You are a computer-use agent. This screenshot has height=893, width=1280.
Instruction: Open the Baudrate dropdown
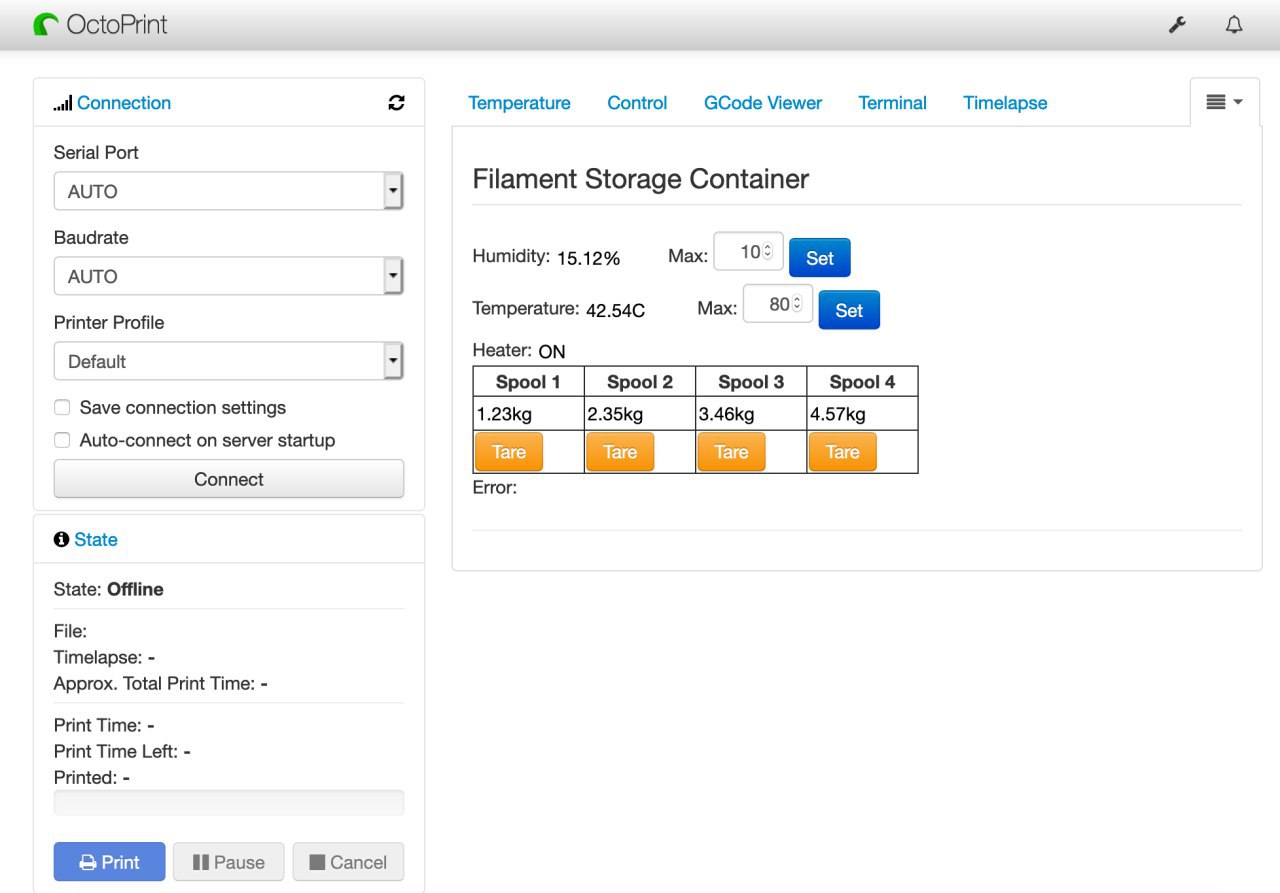229,276
